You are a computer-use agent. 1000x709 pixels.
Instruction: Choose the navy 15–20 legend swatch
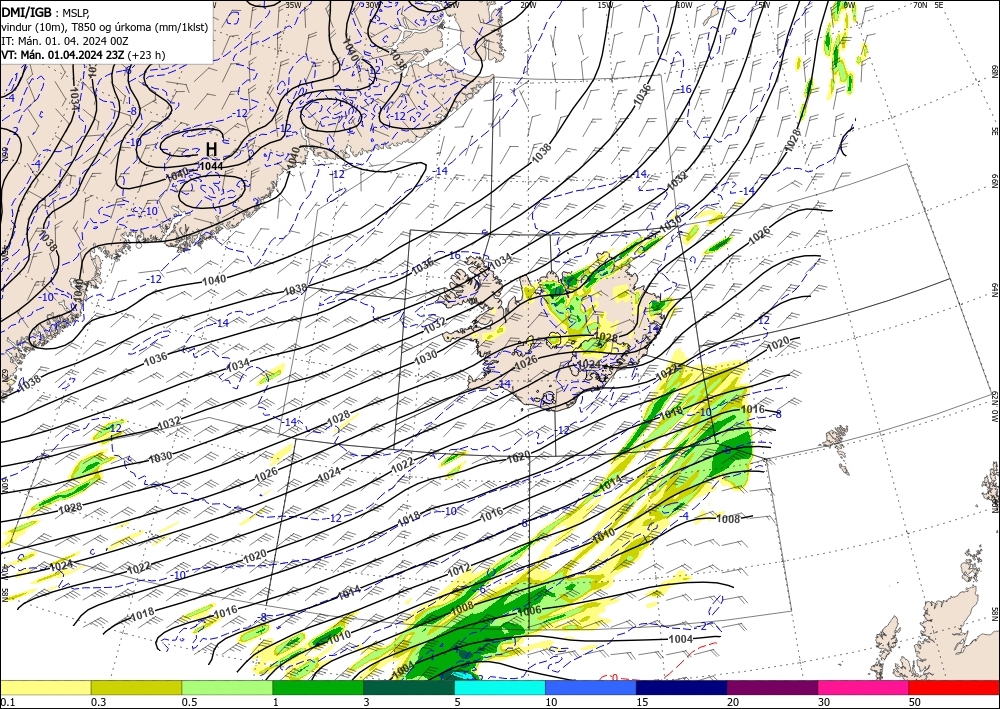tap(682, 687)
